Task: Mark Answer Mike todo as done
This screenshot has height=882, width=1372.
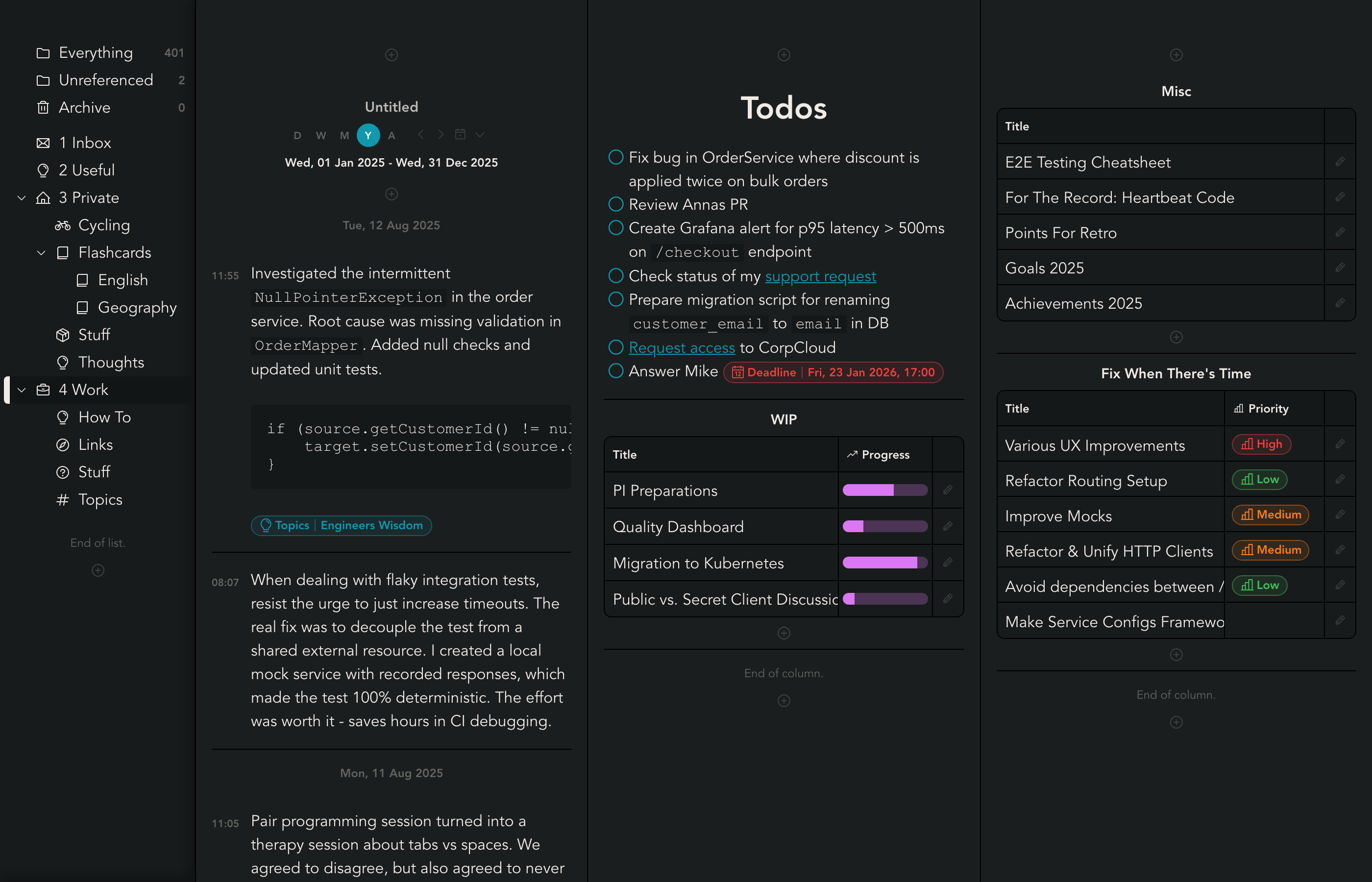Action: pos(615,371)
